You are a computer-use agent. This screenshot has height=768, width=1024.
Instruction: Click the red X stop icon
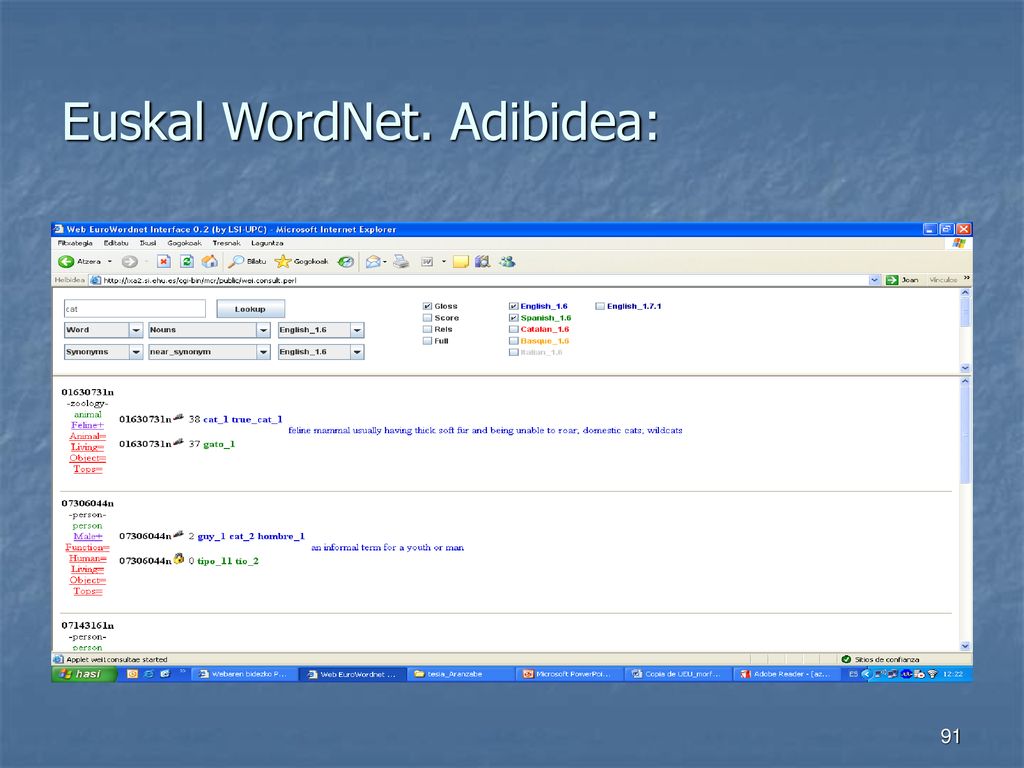[x=163, y=262]
